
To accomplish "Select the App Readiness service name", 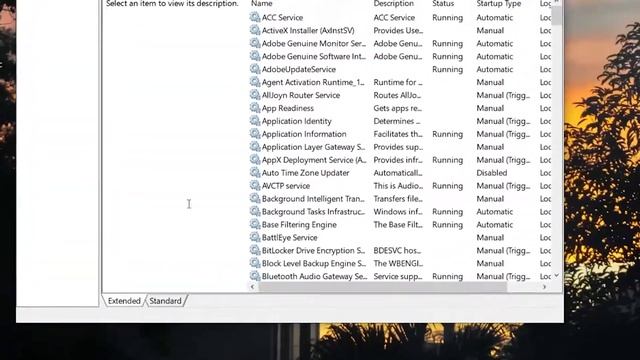I will 288,108.
